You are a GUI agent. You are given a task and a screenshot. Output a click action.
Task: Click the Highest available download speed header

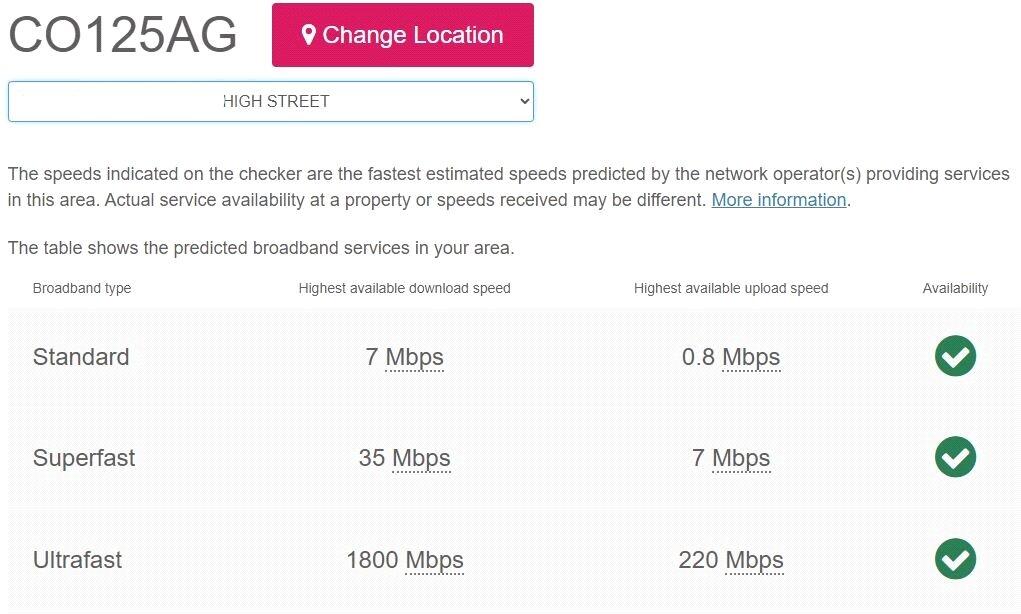404,288
